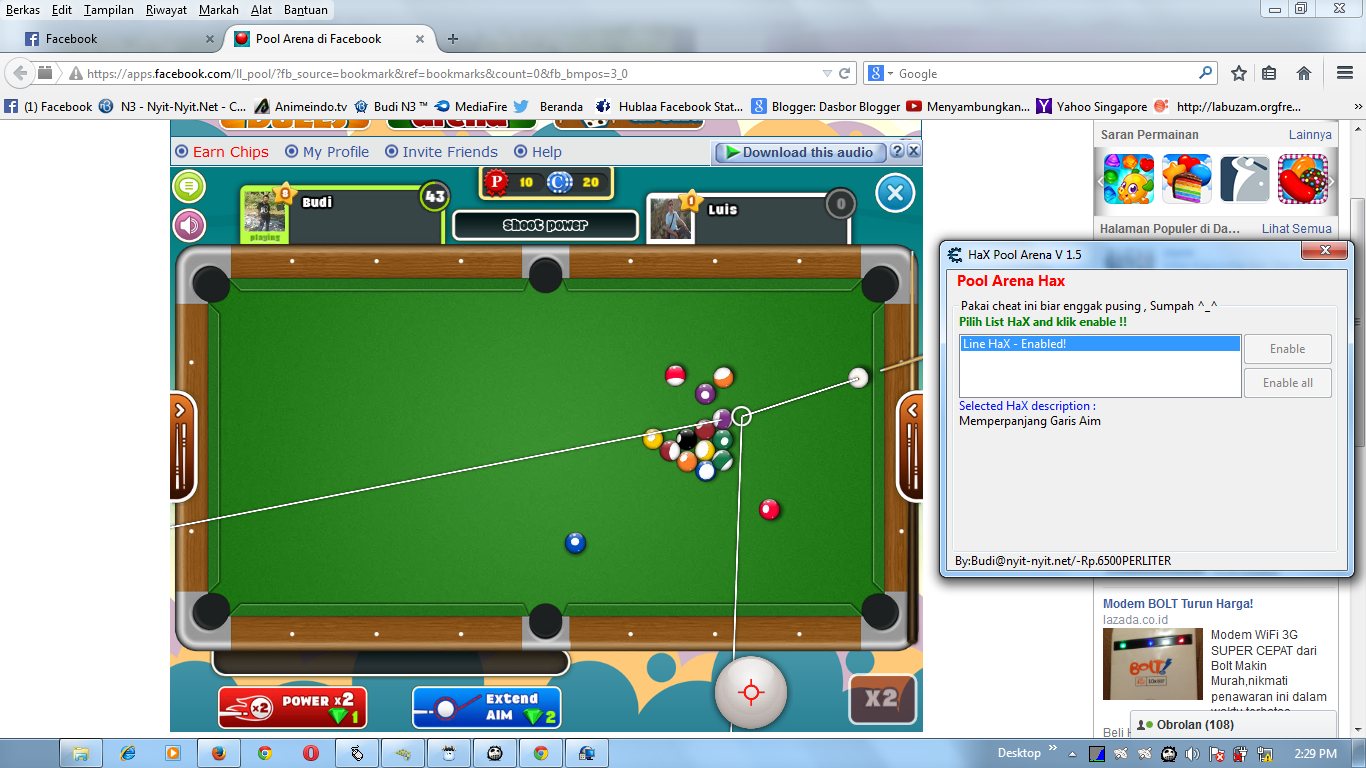Open the Bantuan menu

click(306, 10)
